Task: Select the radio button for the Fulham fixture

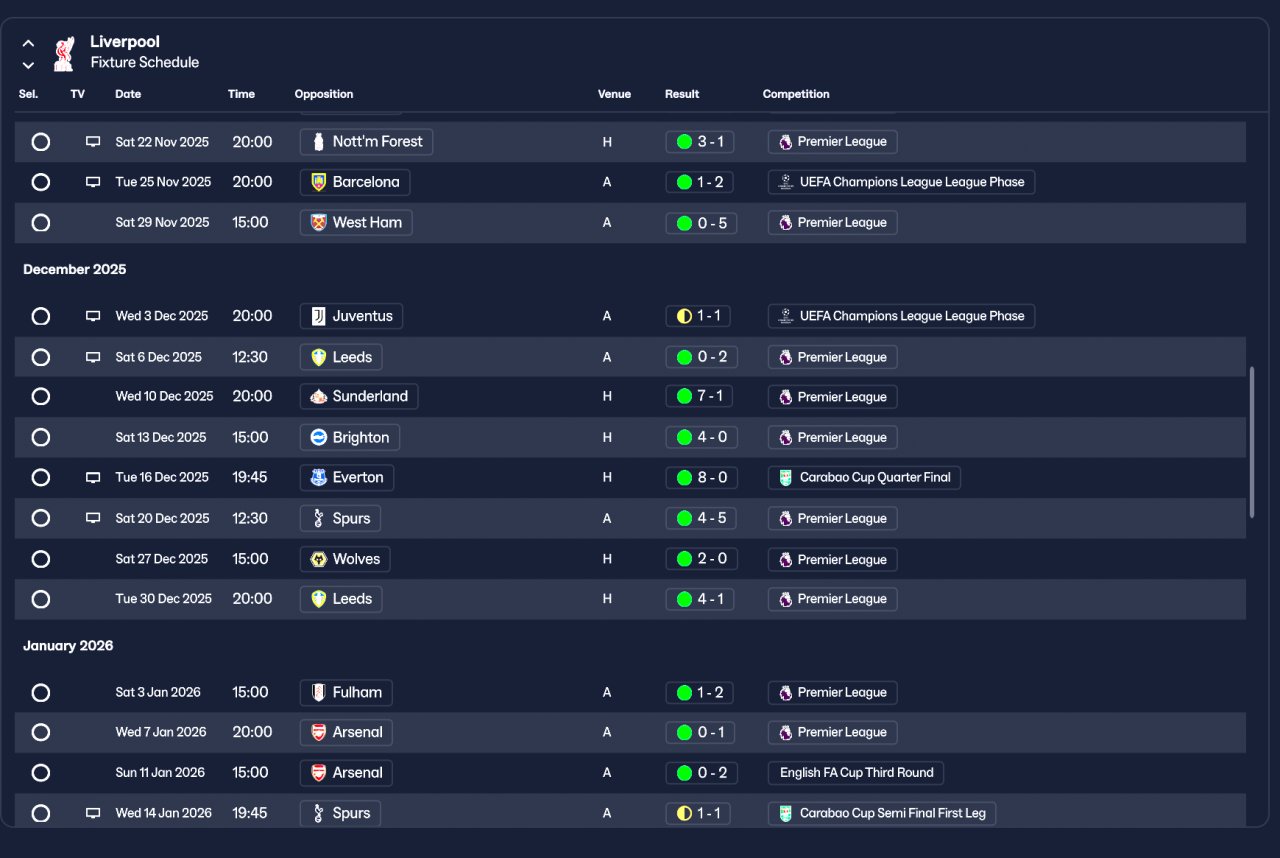Action: tap(41, 692)
